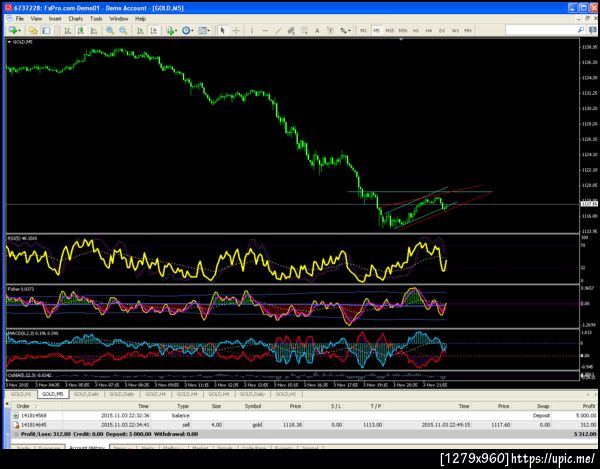Screen dimensions: 600x469
Task: Select the vertical line drawing tool
Action: pos(252,31)
